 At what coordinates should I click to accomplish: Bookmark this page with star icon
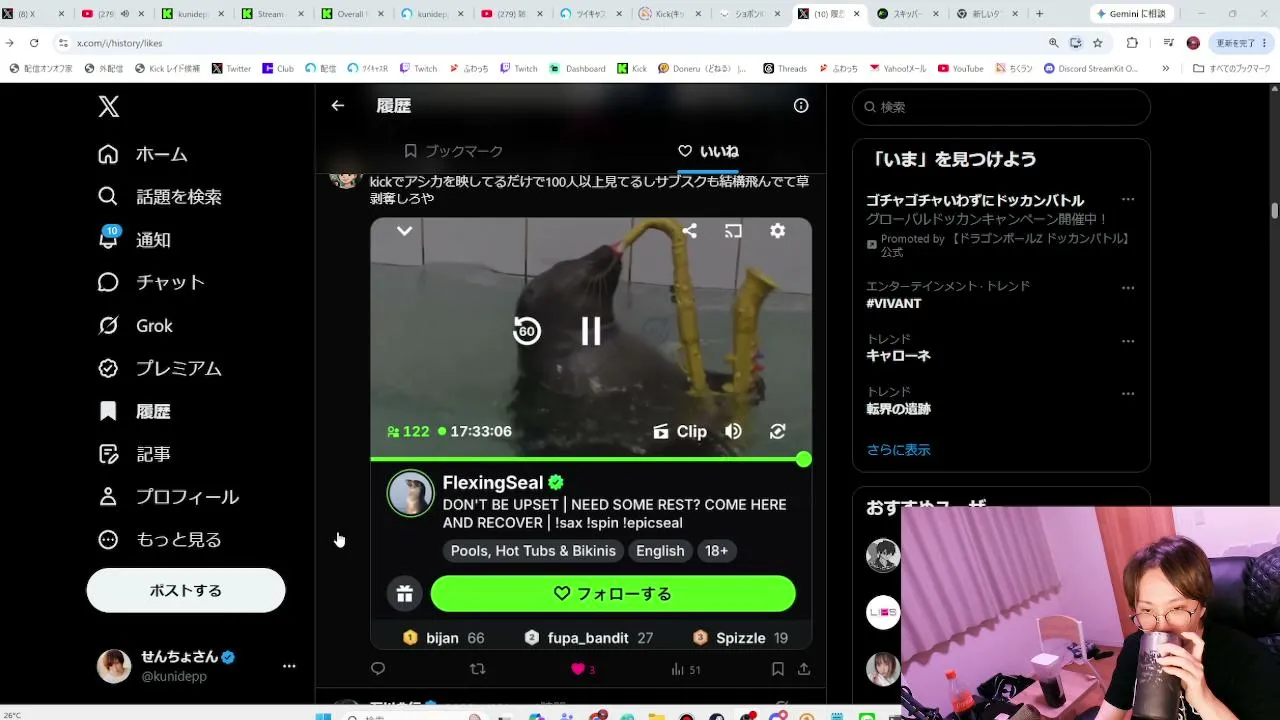pyautogui.click(x=1097, y=43)
